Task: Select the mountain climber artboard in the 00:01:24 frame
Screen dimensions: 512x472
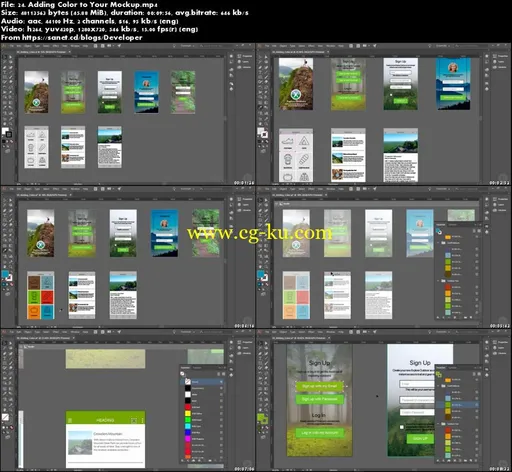Action: (36, 92)
